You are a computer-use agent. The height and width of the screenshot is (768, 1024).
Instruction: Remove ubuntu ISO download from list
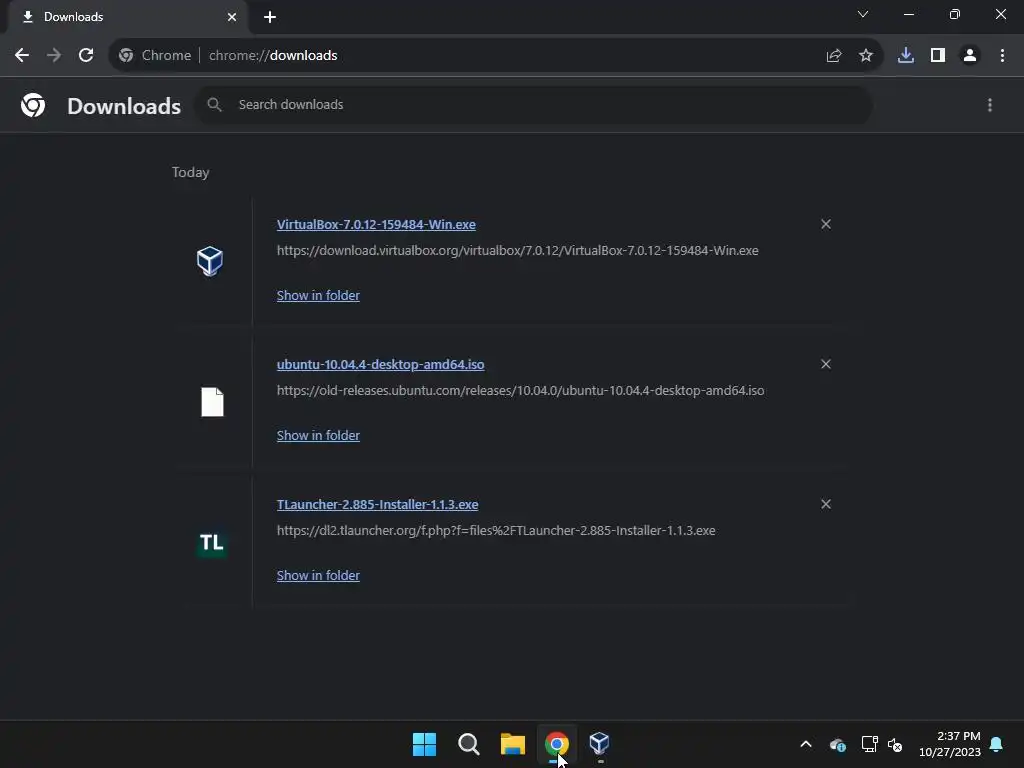pyautogui.click(x=825, y=364)
